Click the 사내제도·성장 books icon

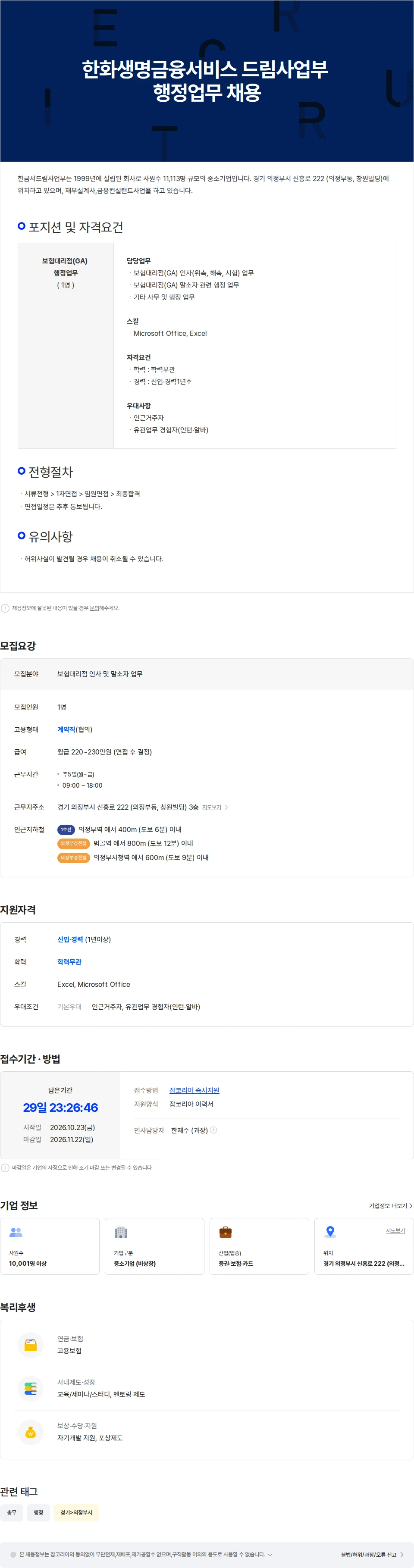coord(31,1388)
